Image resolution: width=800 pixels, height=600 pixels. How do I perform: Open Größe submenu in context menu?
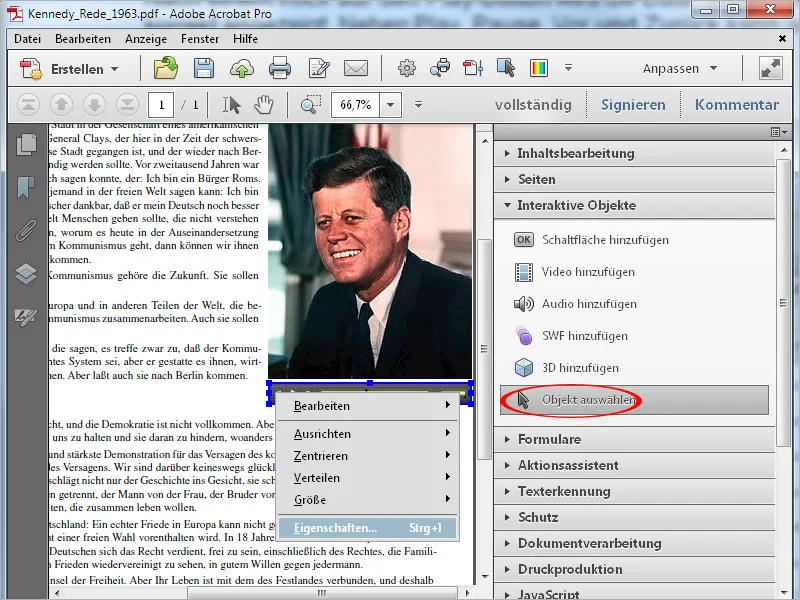click(x=367, y=500)
